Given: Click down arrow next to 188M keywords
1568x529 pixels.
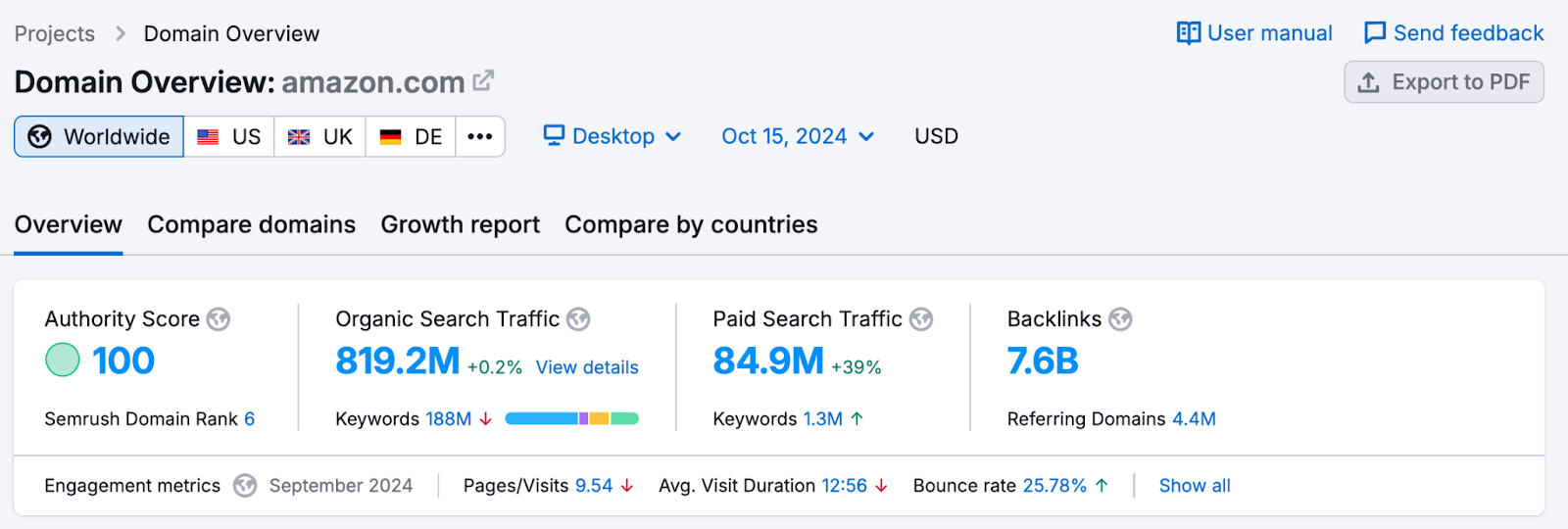Looking at the screenshot, I should (486, 418).
